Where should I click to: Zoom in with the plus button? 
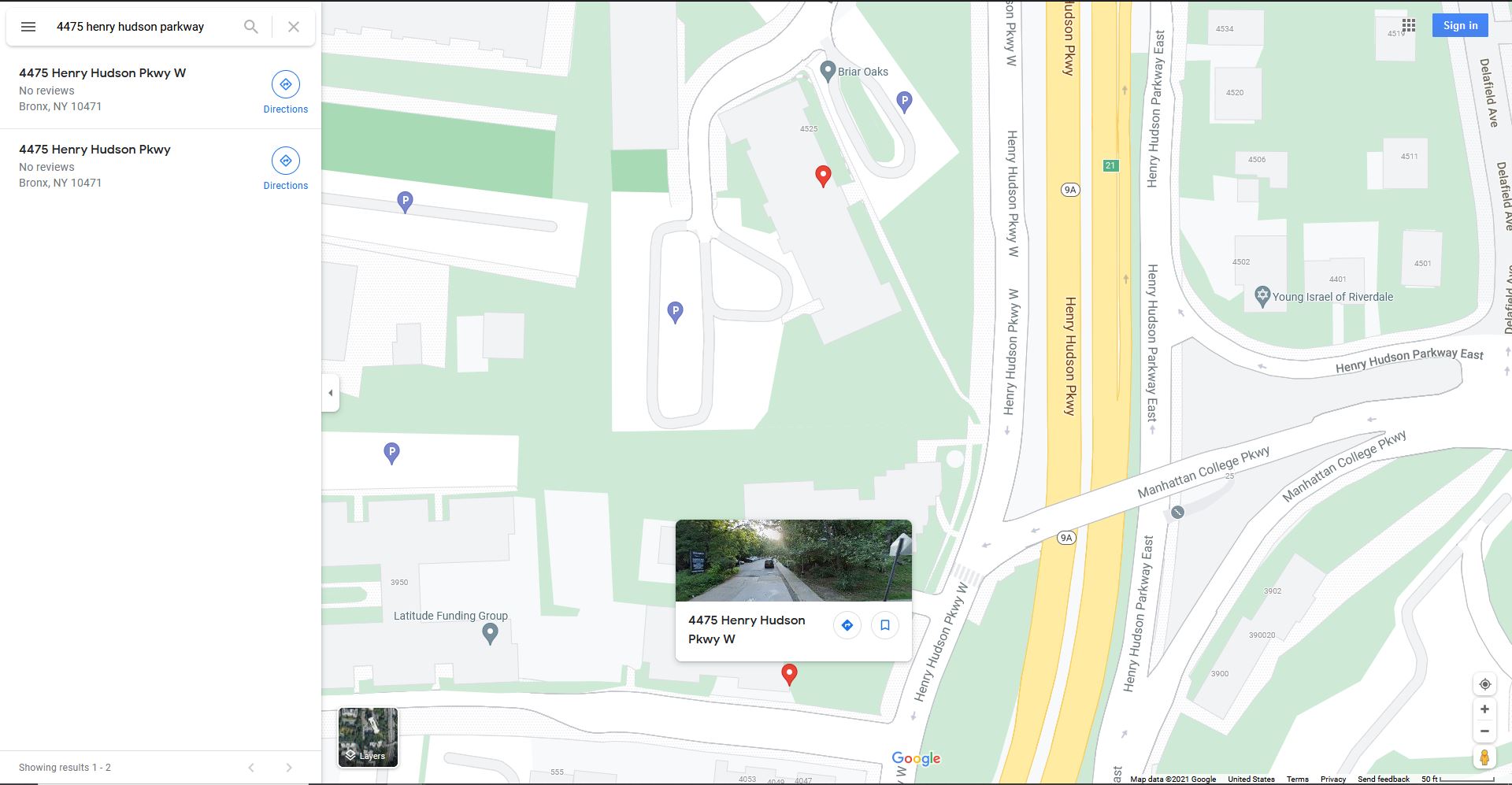(1484, 709)
